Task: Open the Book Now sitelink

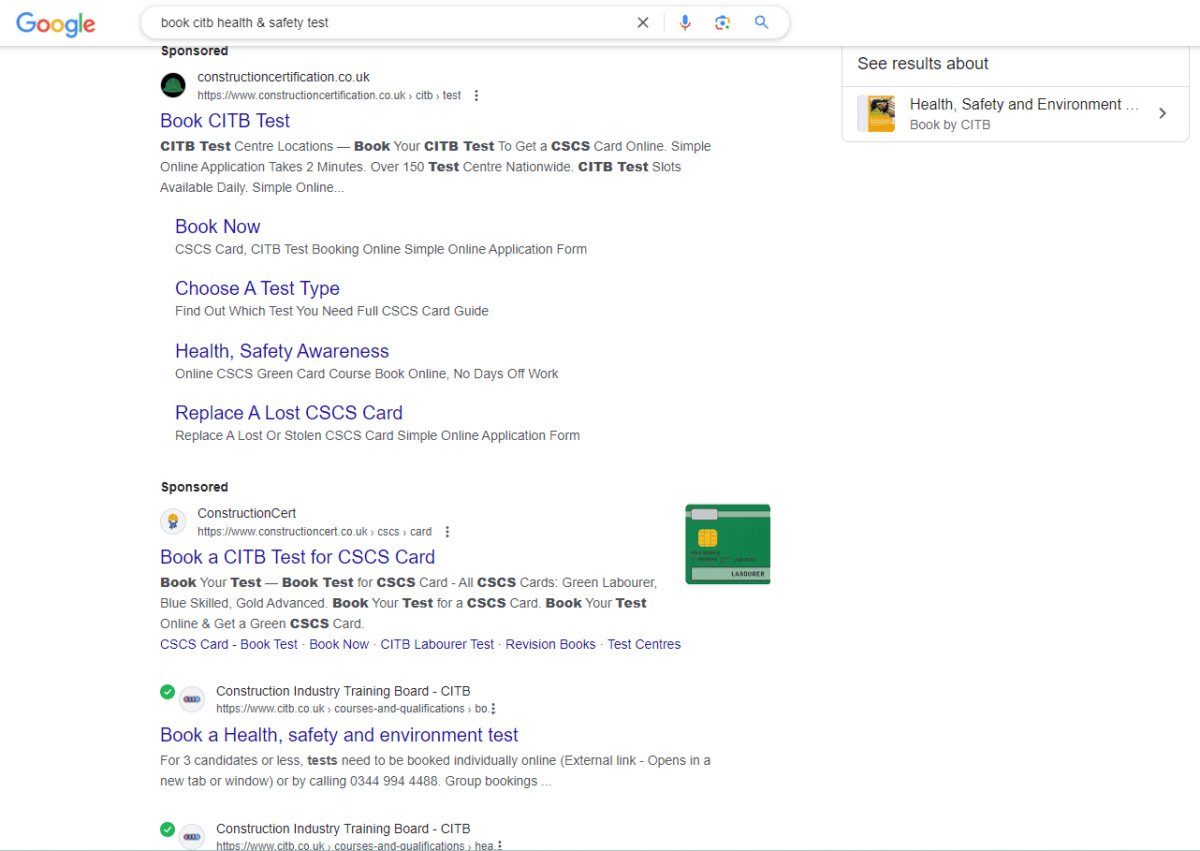Action: pyautogui.click(x=217, y=227)
